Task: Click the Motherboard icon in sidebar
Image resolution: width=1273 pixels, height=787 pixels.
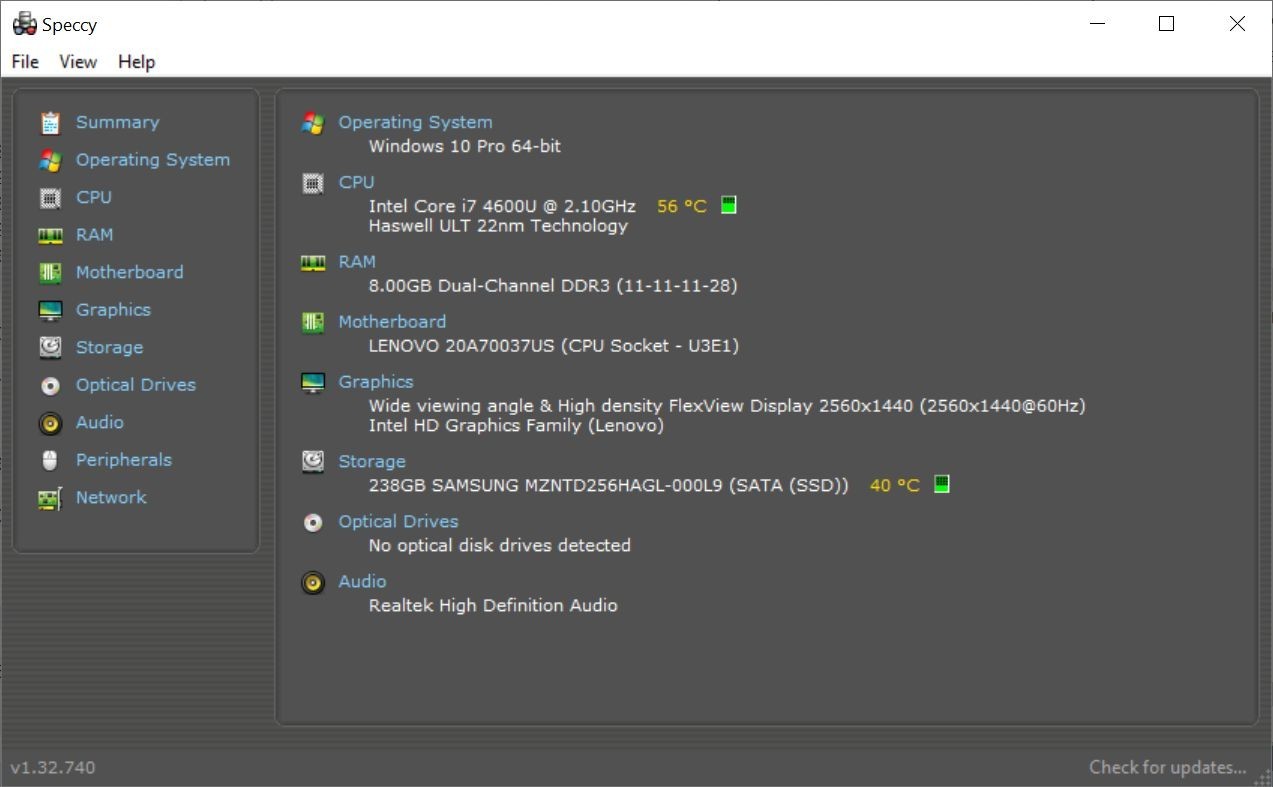Action: coord(50,273)
